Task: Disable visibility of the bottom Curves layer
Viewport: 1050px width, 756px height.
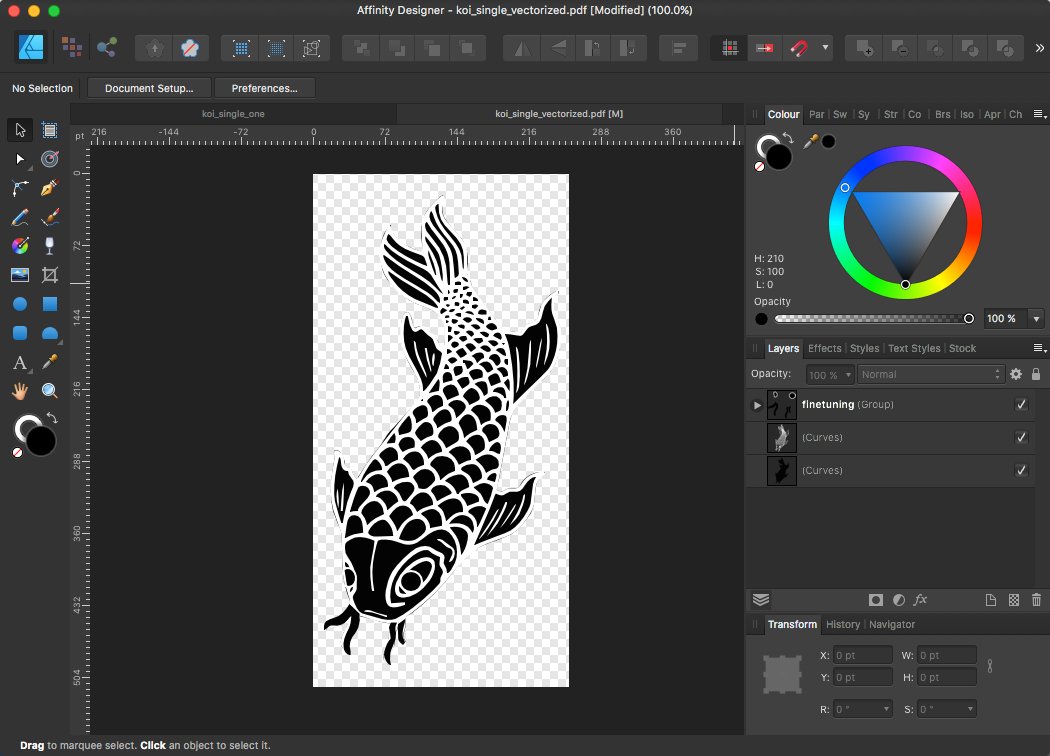Action: [x=1021, y=470]
